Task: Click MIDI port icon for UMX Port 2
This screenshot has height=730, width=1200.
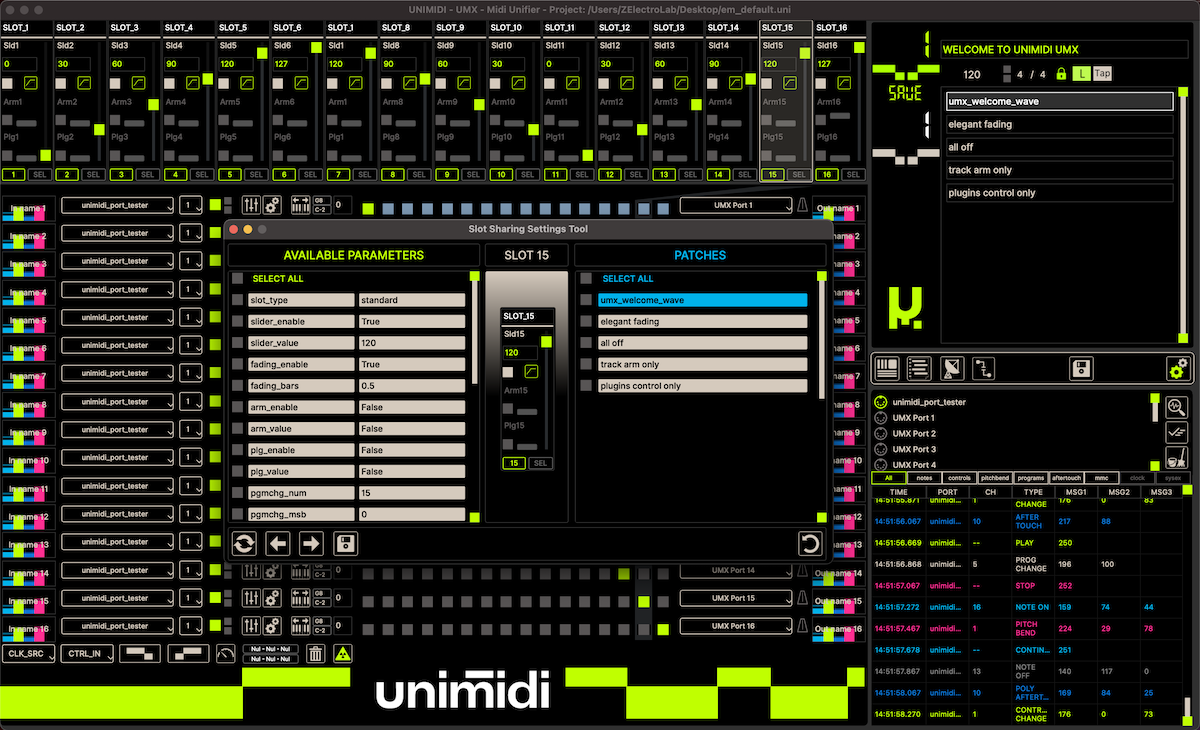Action: point(881,434)
